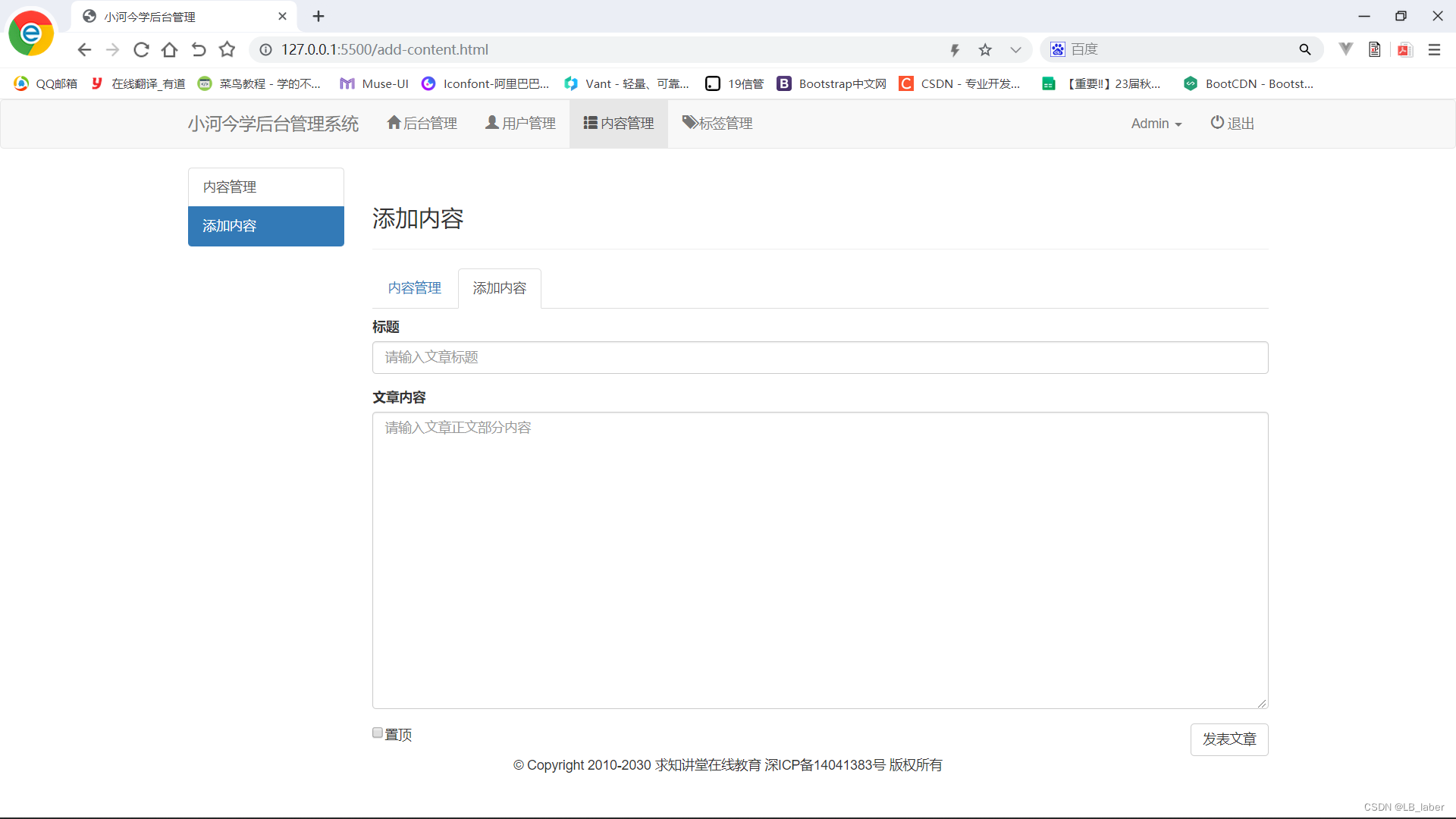Click the undo/restore tab icon
This screenshot has height=819, width=1456.
pyautogui.click(x=199, y=49)
